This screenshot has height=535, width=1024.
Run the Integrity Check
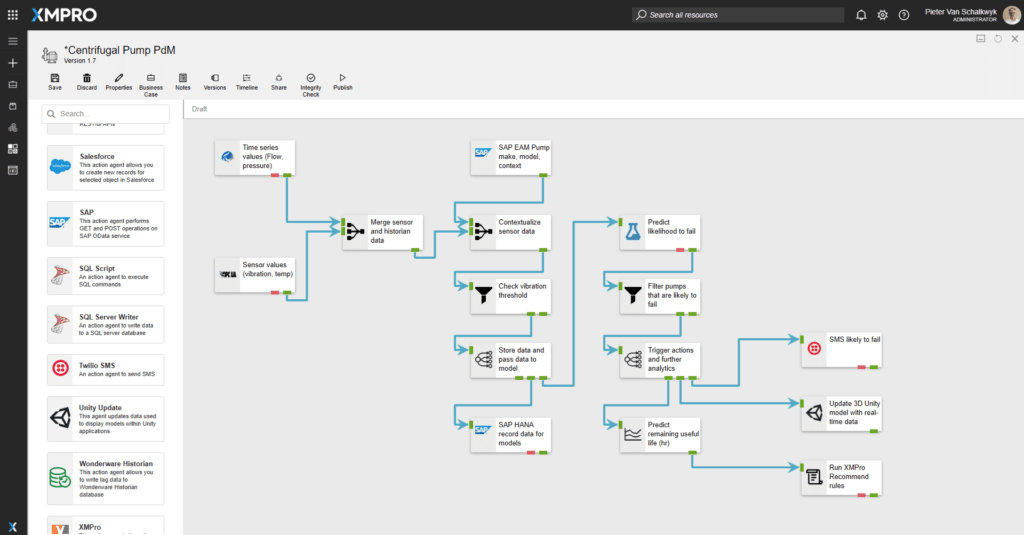point(310,78)
